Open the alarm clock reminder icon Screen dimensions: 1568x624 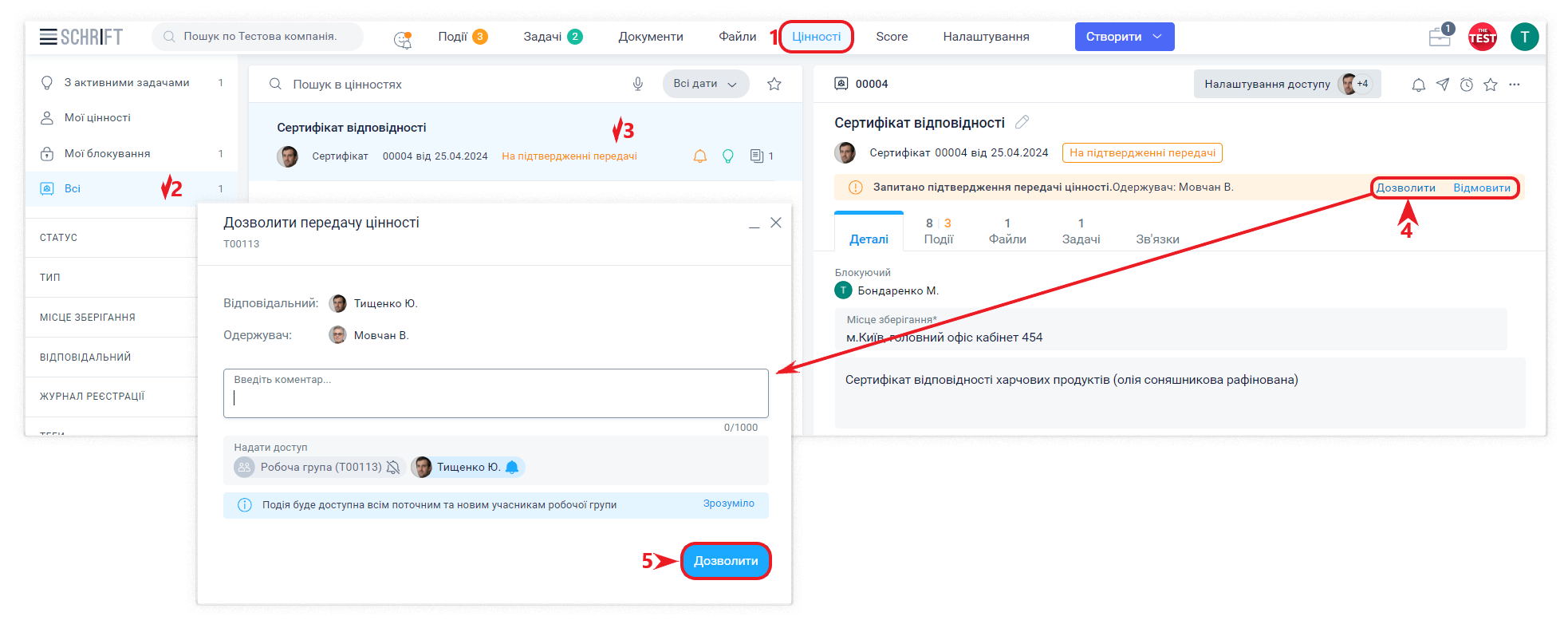pyautogui.click(x=1467, y=85)
